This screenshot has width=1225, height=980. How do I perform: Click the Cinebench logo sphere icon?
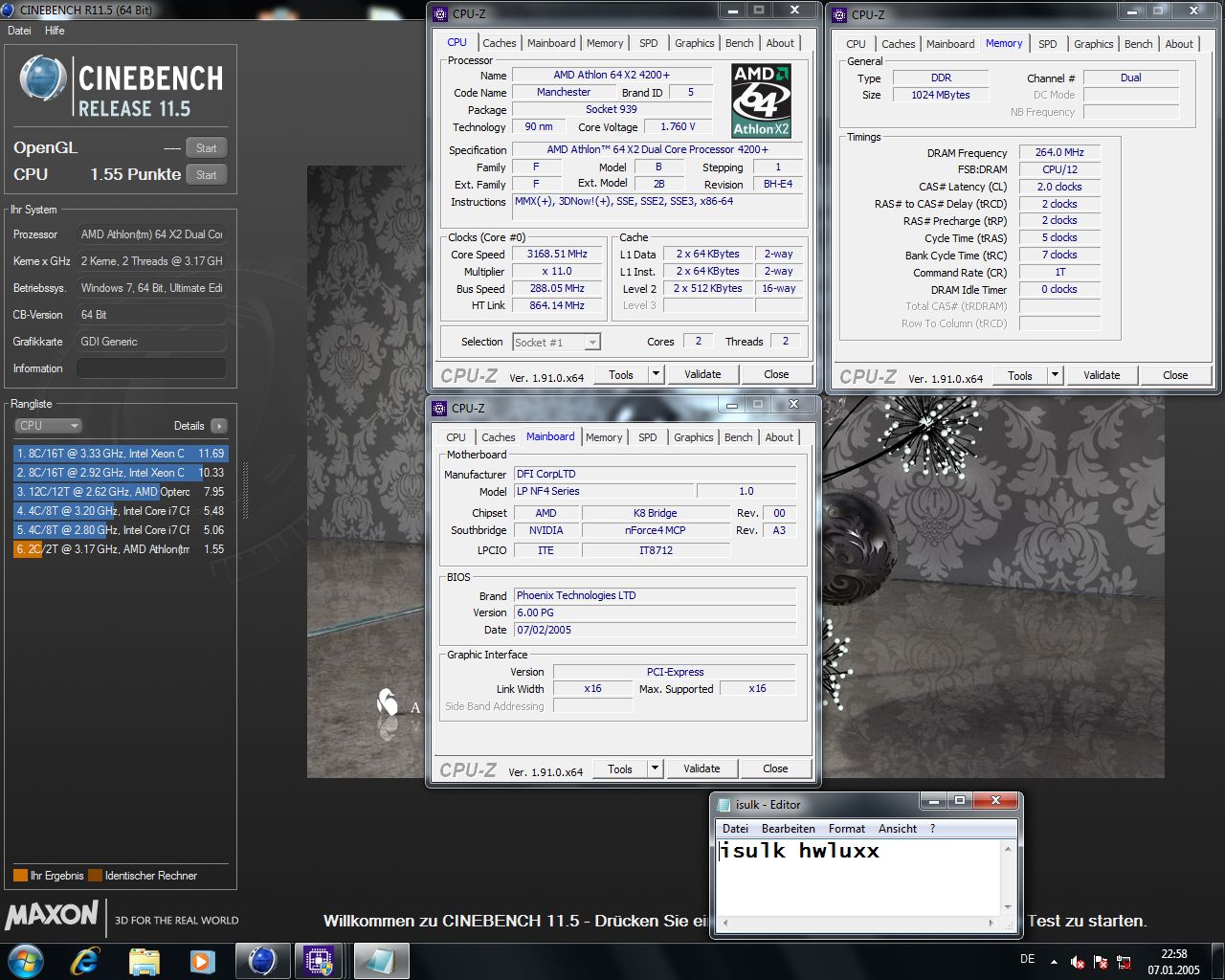[43, 80]
